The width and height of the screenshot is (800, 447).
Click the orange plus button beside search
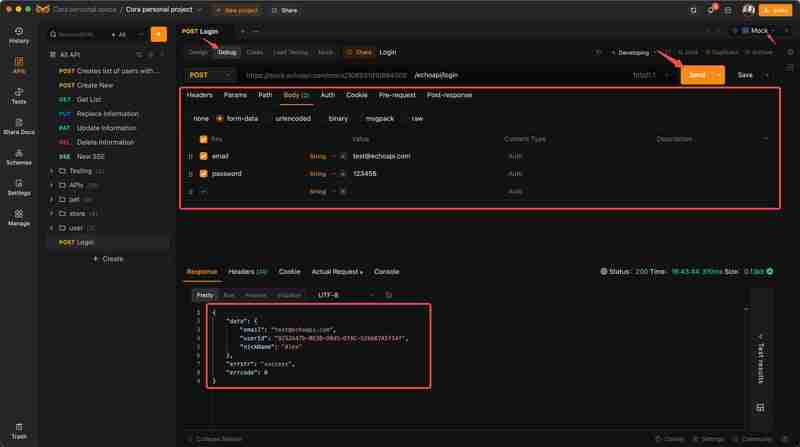click(x=157, y=34)
